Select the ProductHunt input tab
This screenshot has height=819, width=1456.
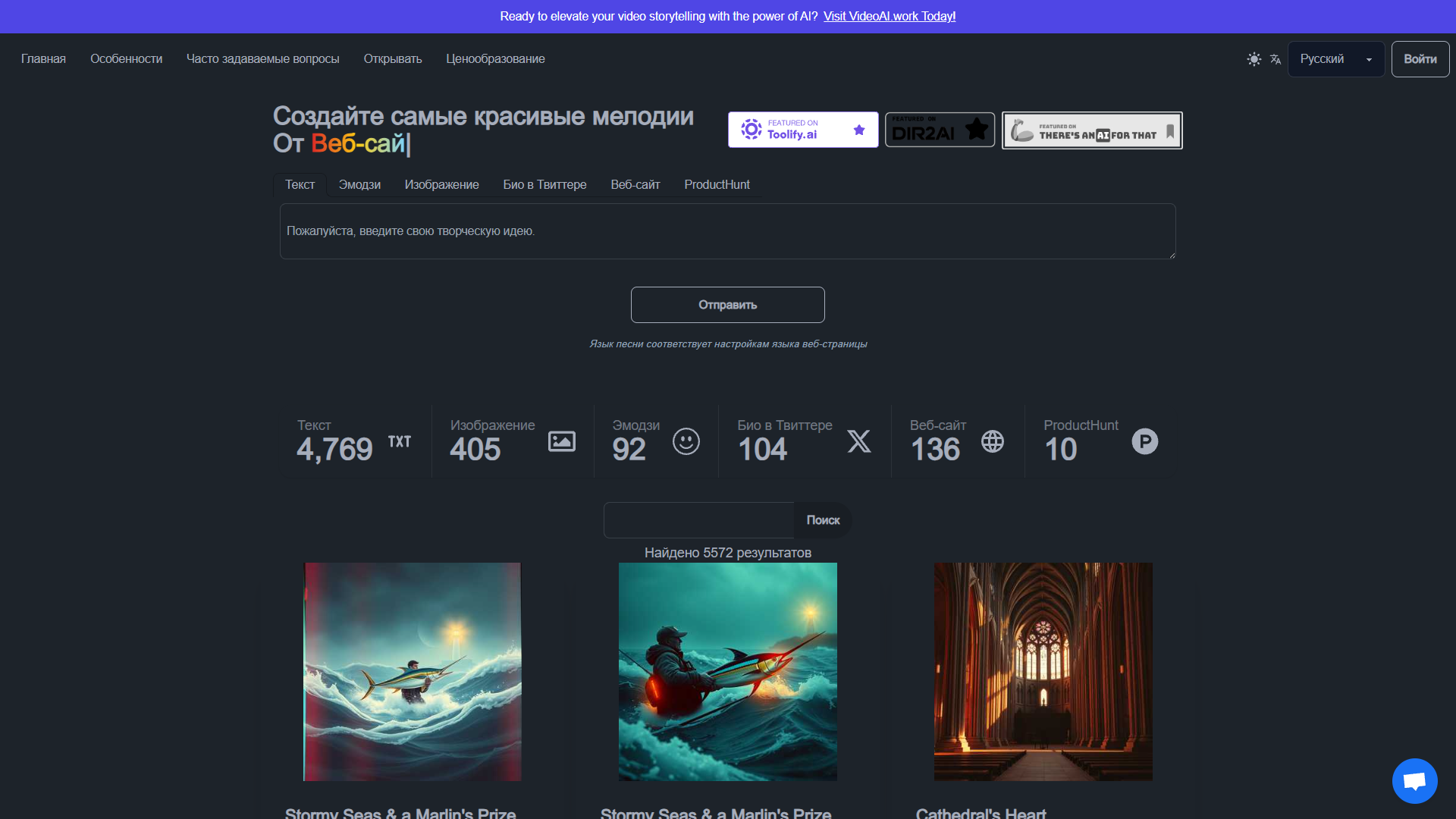(717, 185)
